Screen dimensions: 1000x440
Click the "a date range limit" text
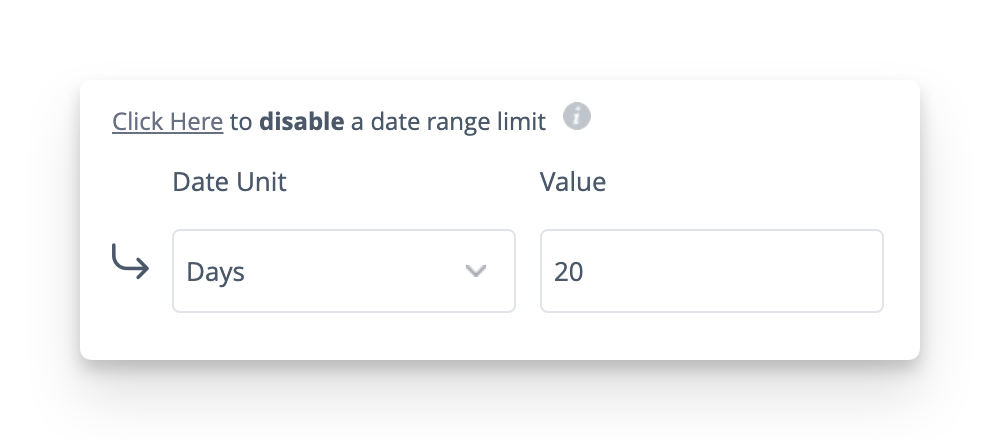click(x=448, y=122)
